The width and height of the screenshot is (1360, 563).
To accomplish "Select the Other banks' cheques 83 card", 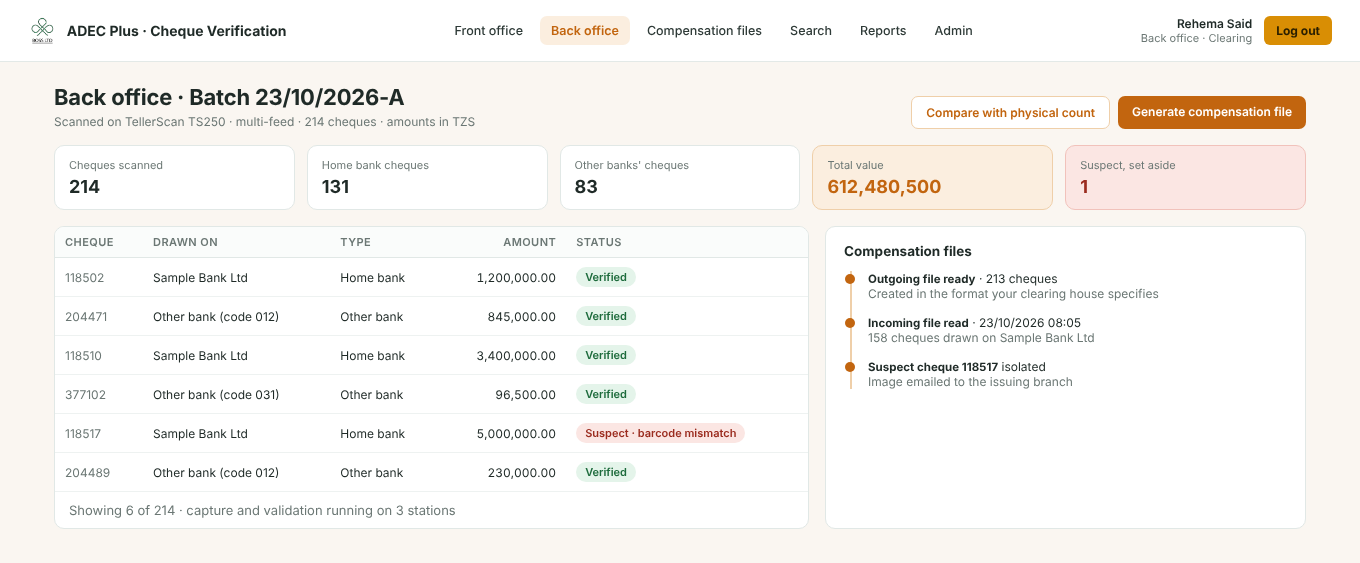I will coord(680,178).
